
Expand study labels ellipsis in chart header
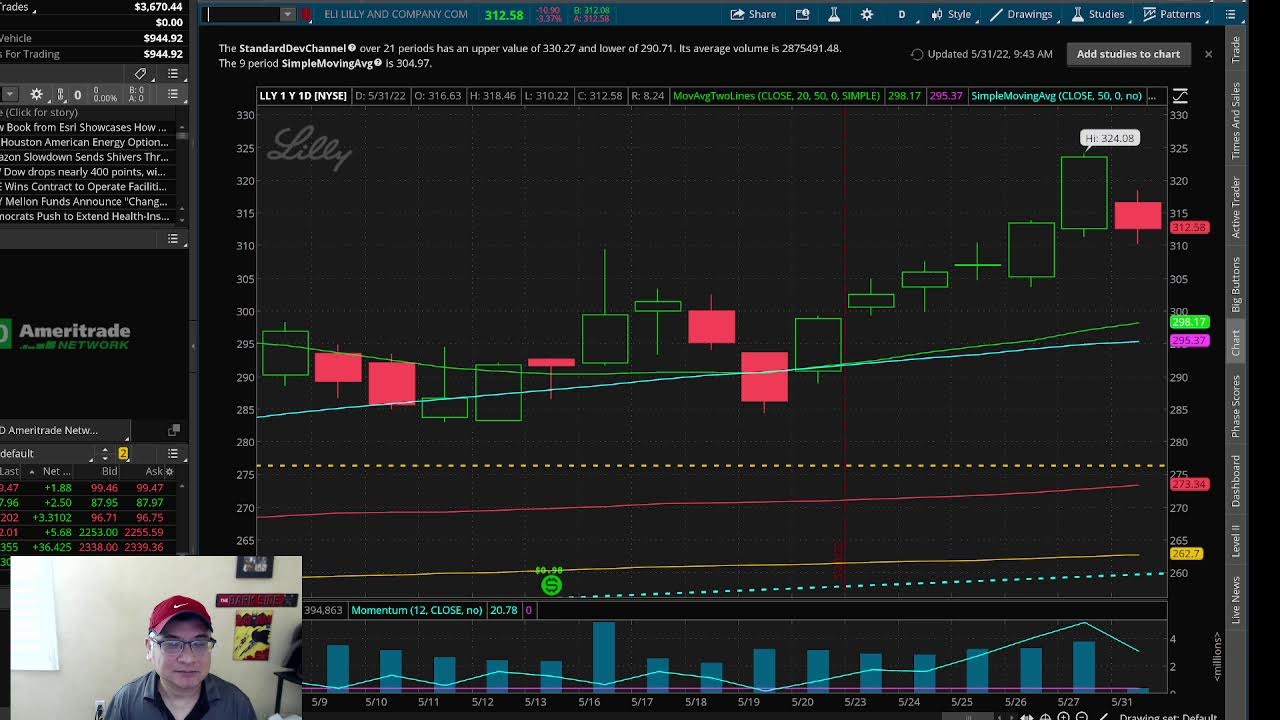click(x=1152, y=96)
